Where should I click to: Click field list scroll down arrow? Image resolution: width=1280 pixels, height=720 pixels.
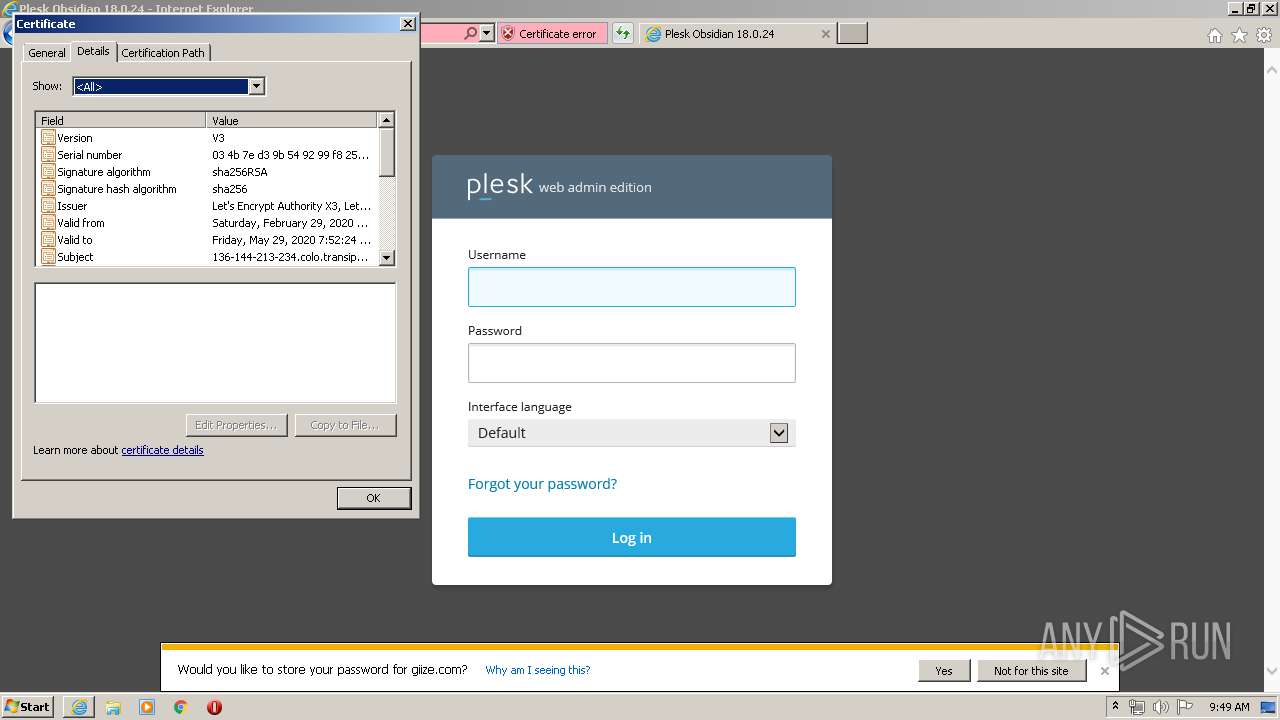tap(387, 258)
